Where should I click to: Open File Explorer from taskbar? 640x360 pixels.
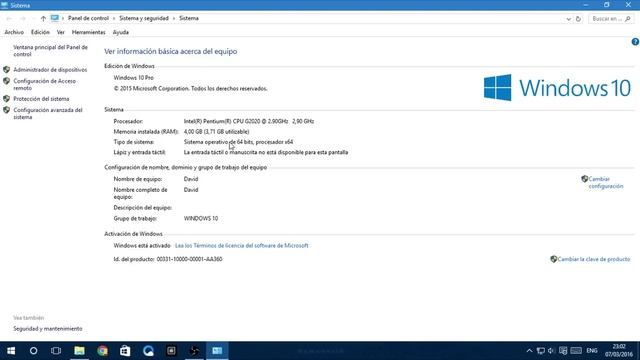(x=79, y=351)
